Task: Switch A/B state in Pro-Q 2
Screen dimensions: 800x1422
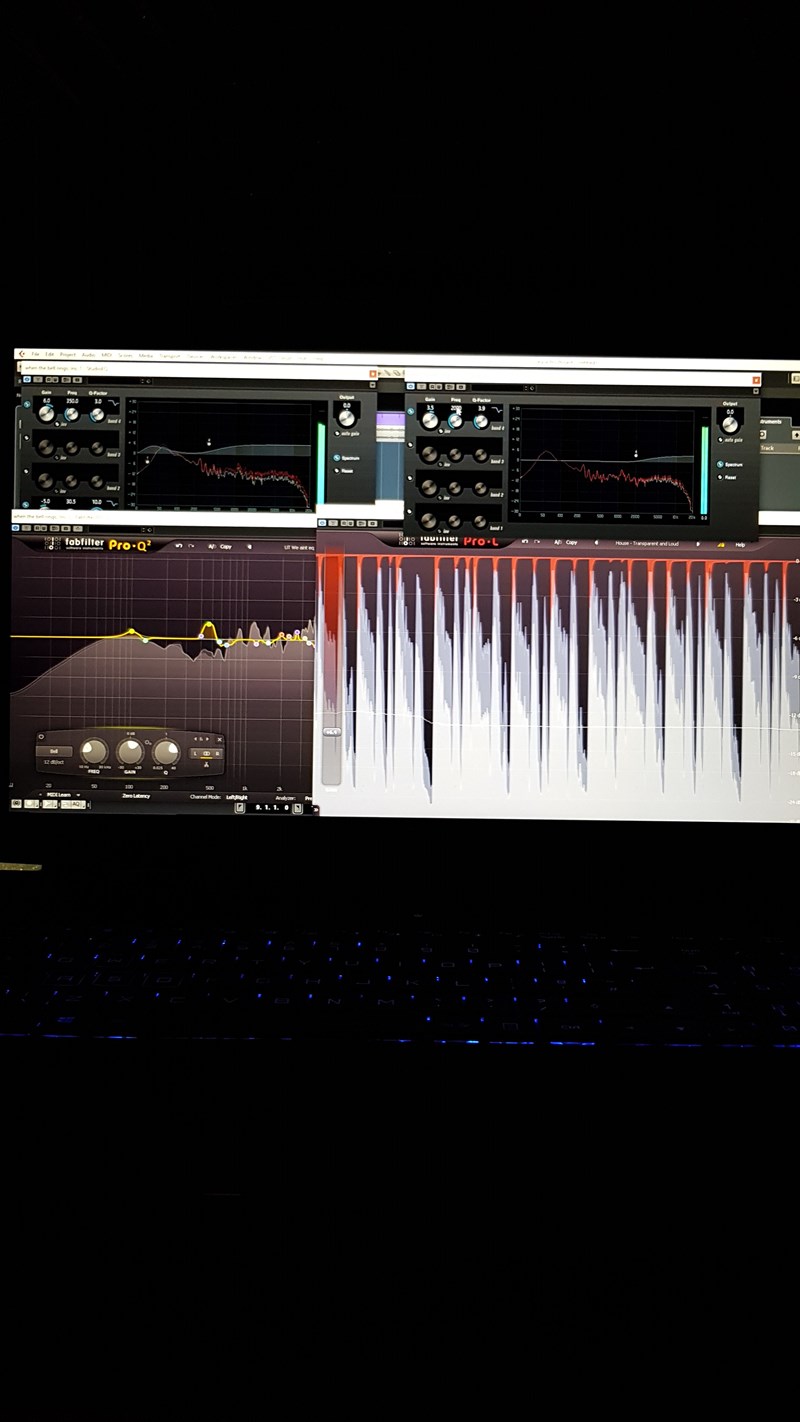Action: pyautogui.click(x=211, y=546)
